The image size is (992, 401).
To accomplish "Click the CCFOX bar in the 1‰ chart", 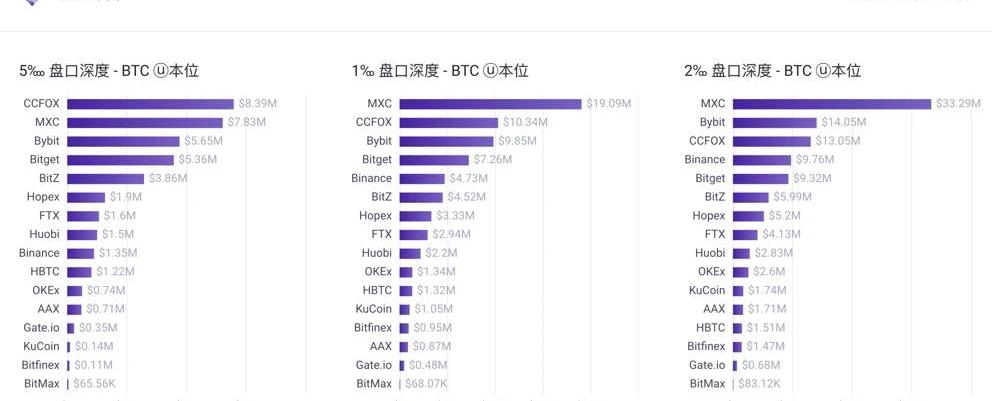I will click(448, 122).
